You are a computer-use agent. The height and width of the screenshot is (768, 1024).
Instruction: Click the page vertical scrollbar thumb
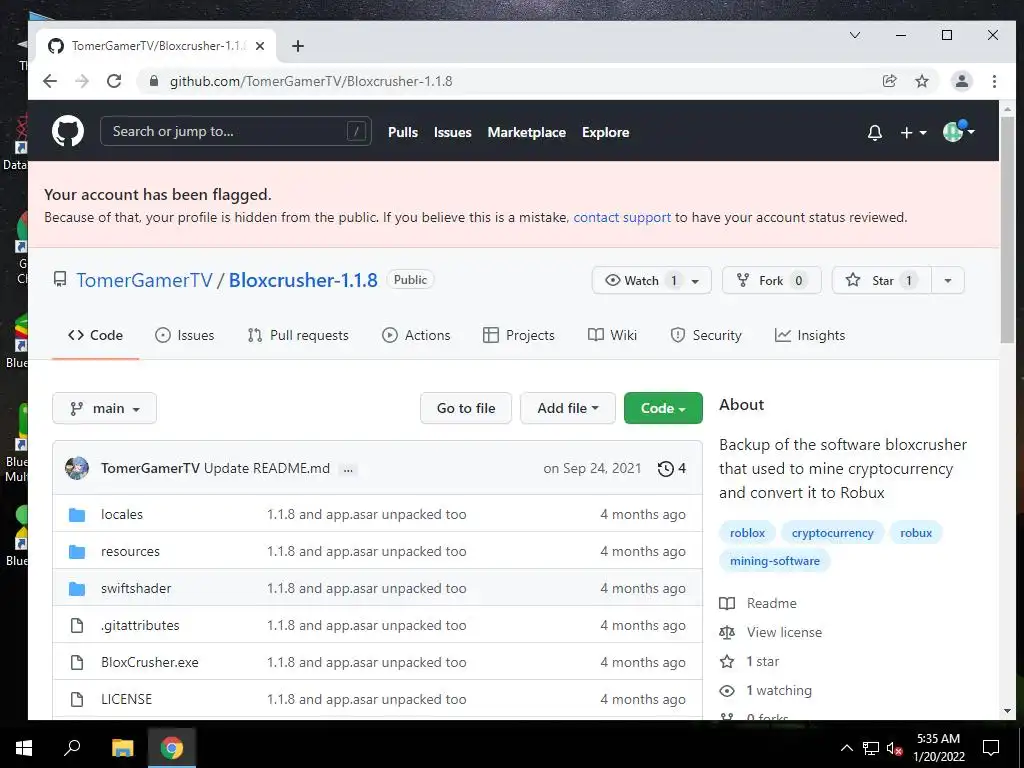point(1006,230)
